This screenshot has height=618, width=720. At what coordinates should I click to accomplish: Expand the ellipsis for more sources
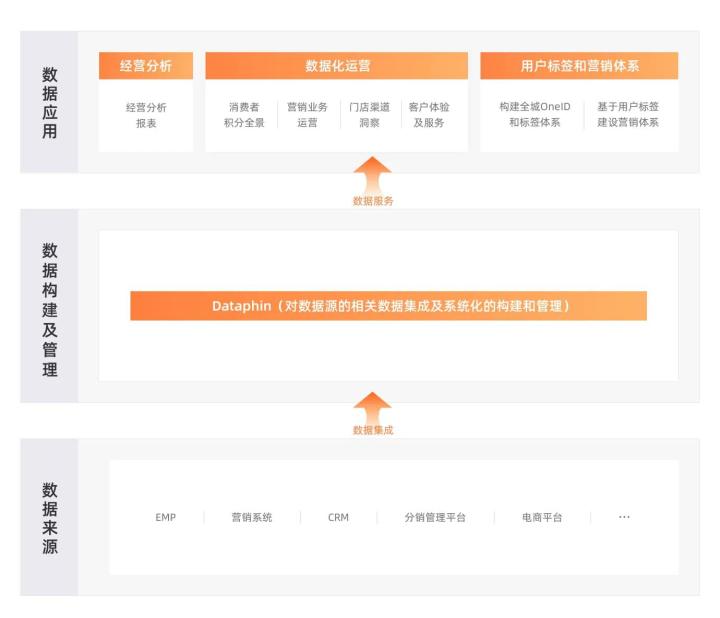click(x=624, y=518)
